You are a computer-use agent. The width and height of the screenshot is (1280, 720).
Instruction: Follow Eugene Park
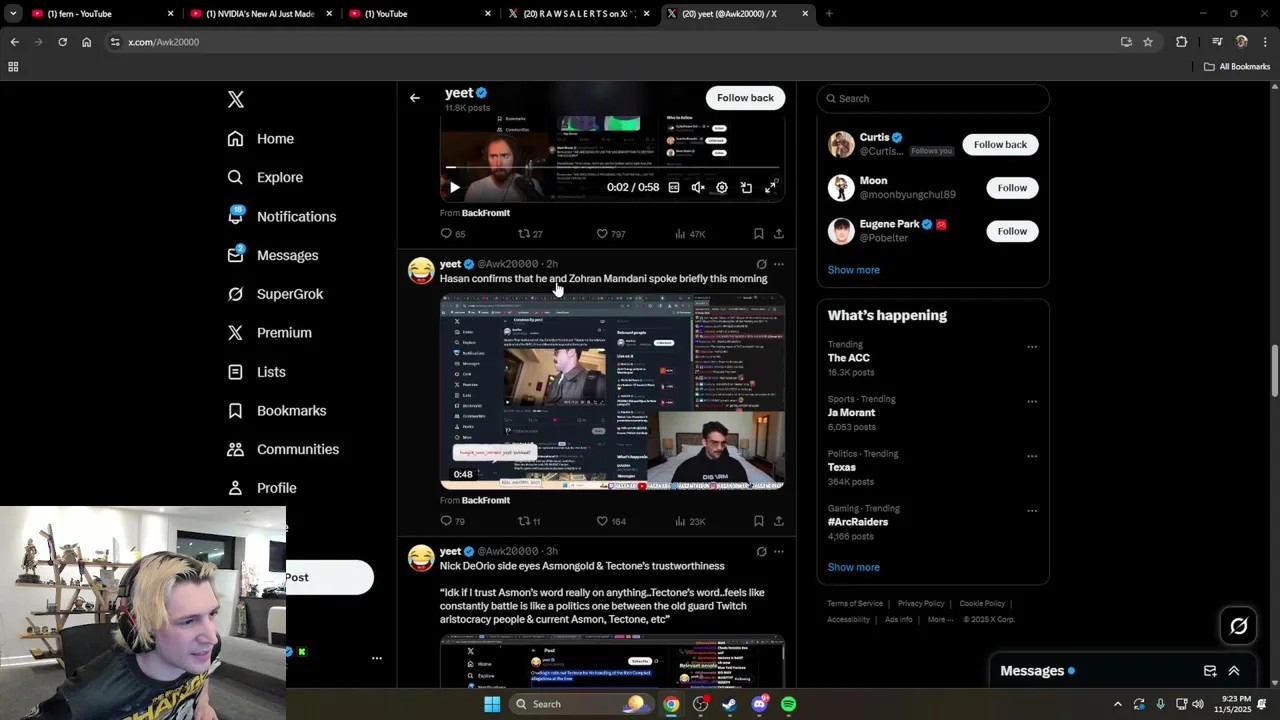[x=1012, y=231]
